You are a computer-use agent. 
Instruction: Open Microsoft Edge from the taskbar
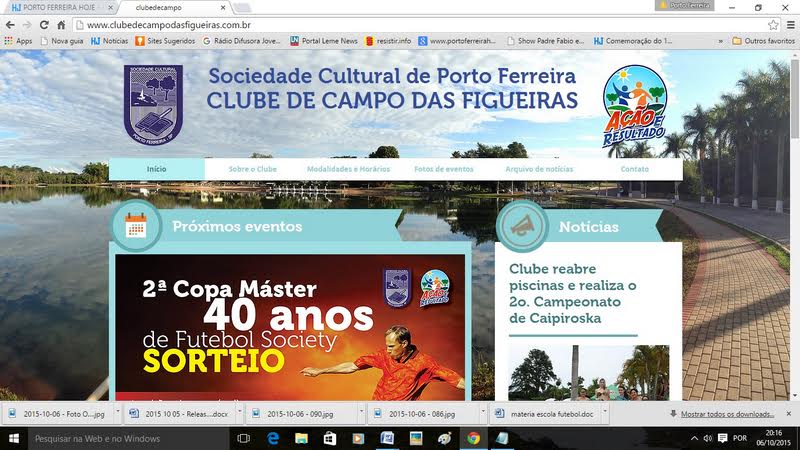[271, 438]
